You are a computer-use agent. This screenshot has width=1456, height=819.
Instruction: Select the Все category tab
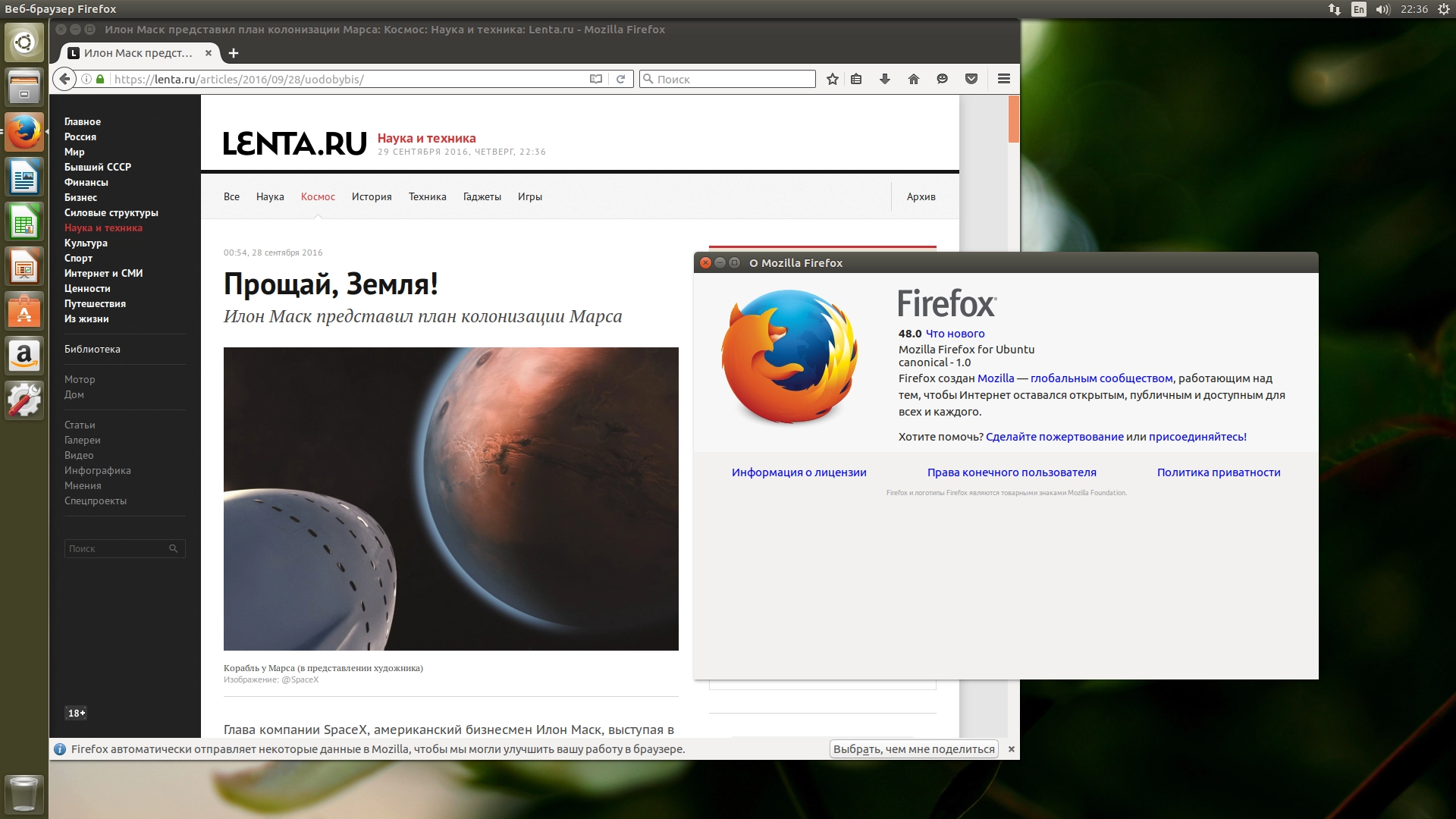[231, 196]
